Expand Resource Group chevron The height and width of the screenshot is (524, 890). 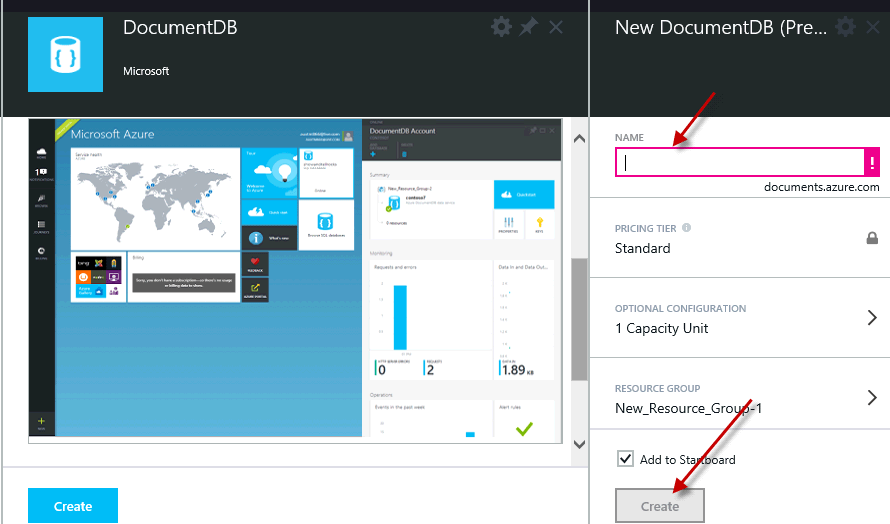pos(872,397)
